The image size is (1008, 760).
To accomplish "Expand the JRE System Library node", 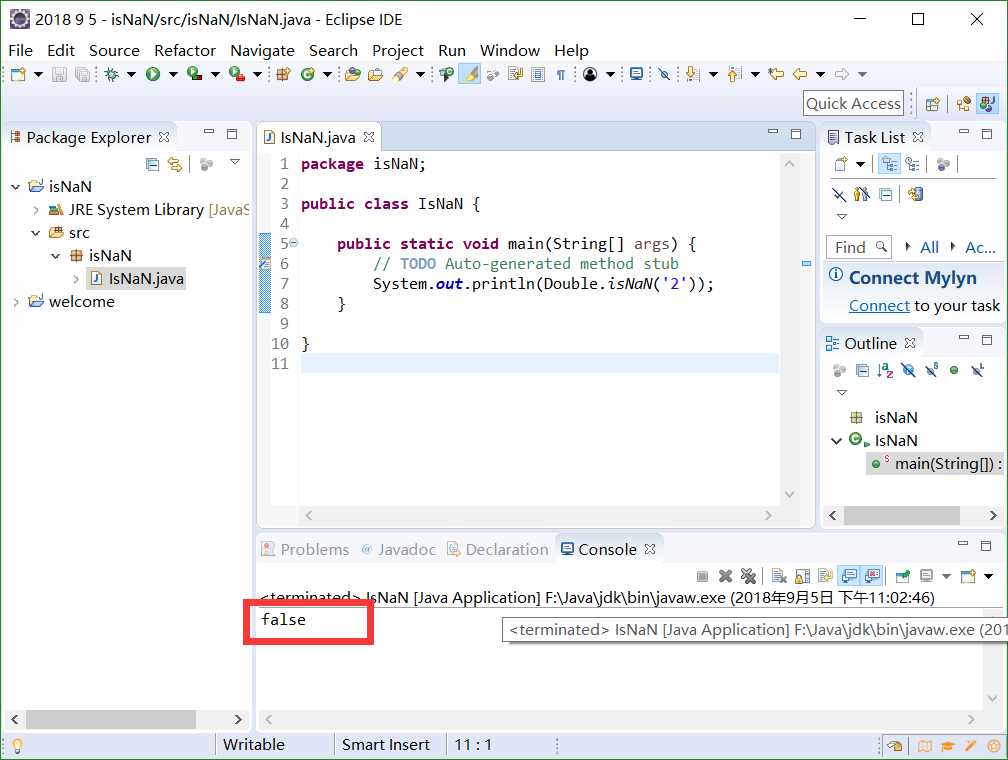I will (36, 210).
